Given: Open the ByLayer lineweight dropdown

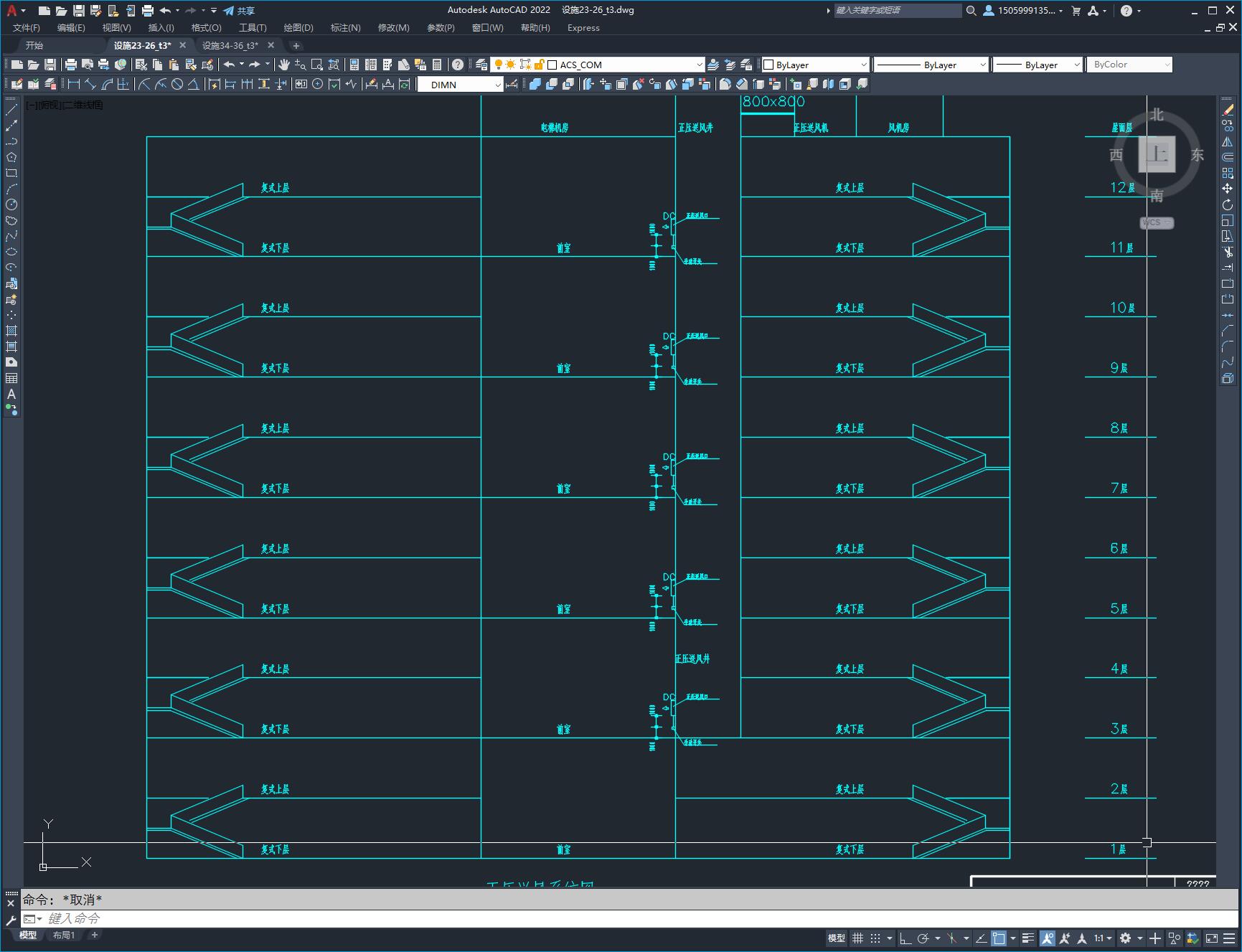Looking at the screenshot, I should point(1038,65).
